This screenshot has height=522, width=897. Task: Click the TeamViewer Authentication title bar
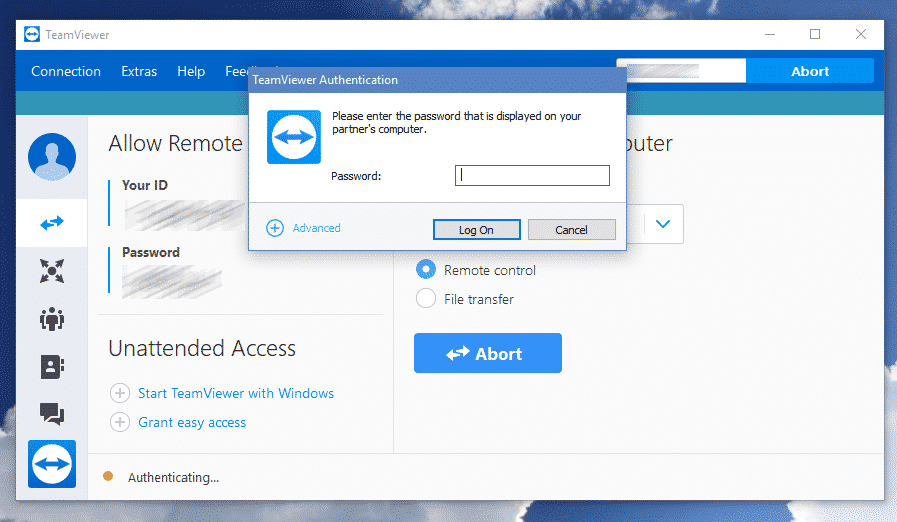tap(437, 80)
